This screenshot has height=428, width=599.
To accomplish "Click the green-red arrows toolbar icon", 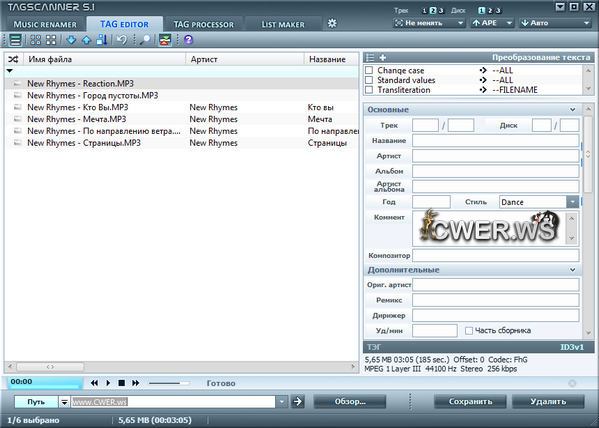I will 165,40.
